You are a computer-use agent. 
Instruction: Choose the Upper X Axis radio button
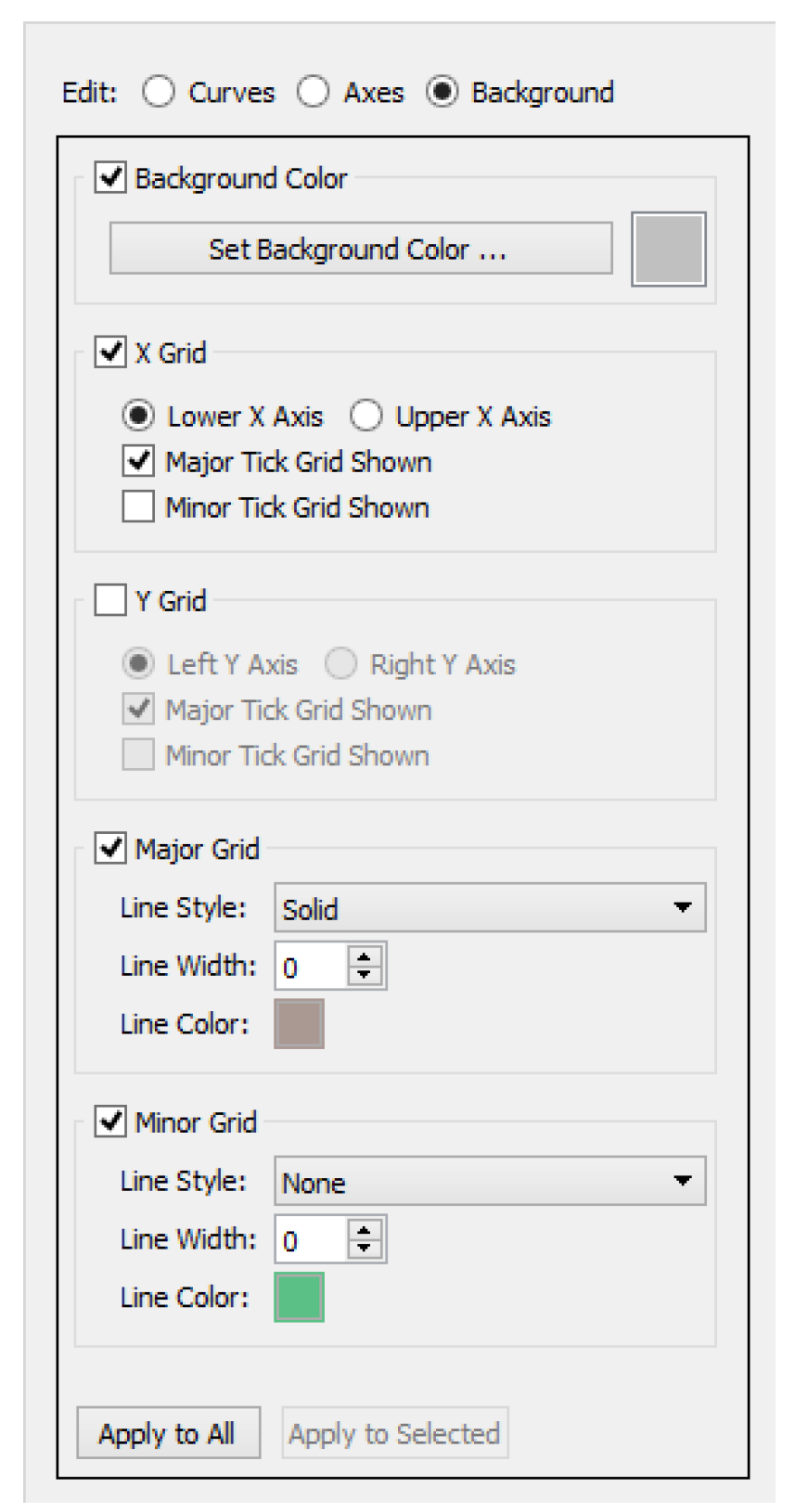[366, 416]
